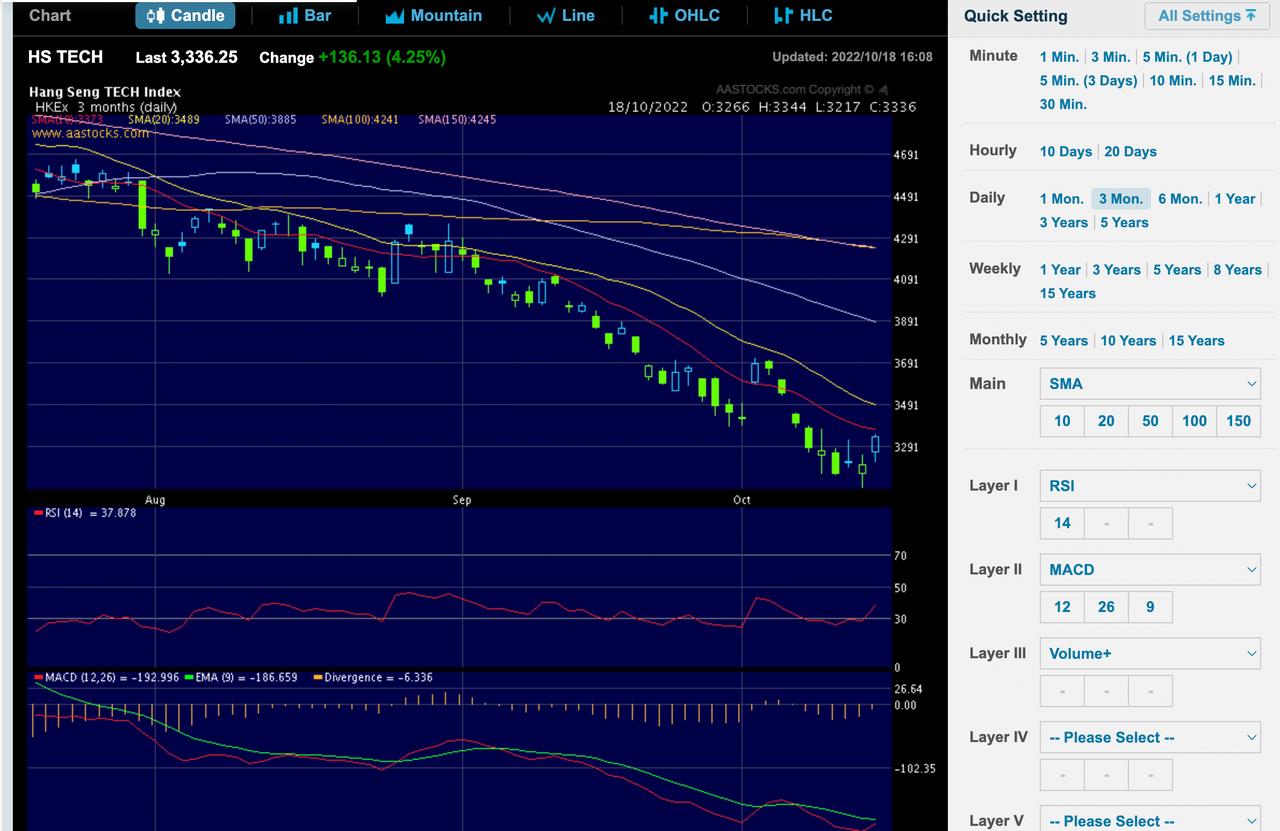Open the Layer III Volume+ dropdown

[1150, 653]
